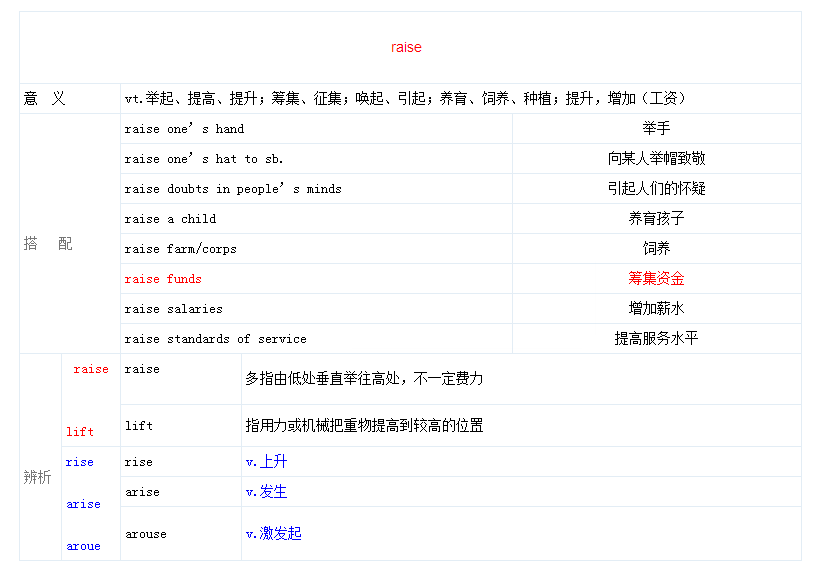
Task: Open the blue "aroue" link
Action: [x=83, y=546]
